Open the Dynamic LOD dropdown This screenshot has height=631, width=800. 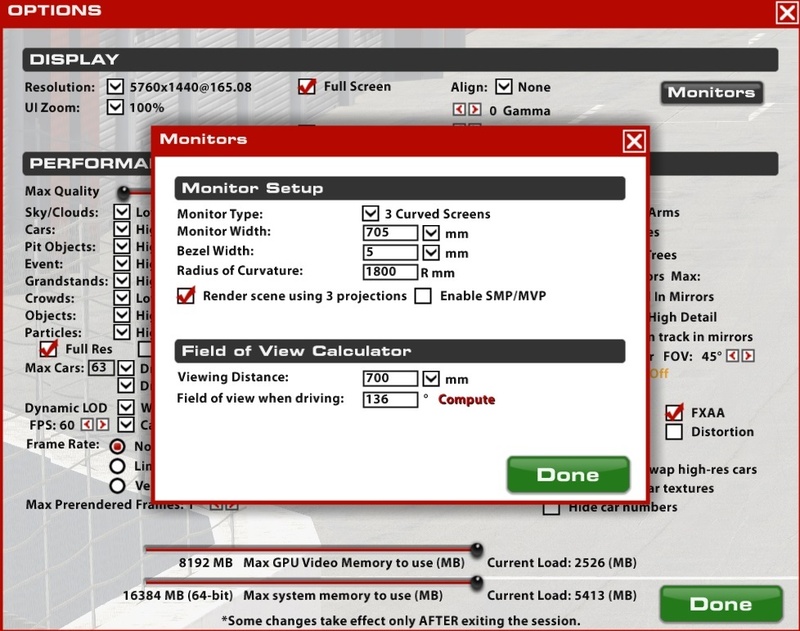(126, 408)
